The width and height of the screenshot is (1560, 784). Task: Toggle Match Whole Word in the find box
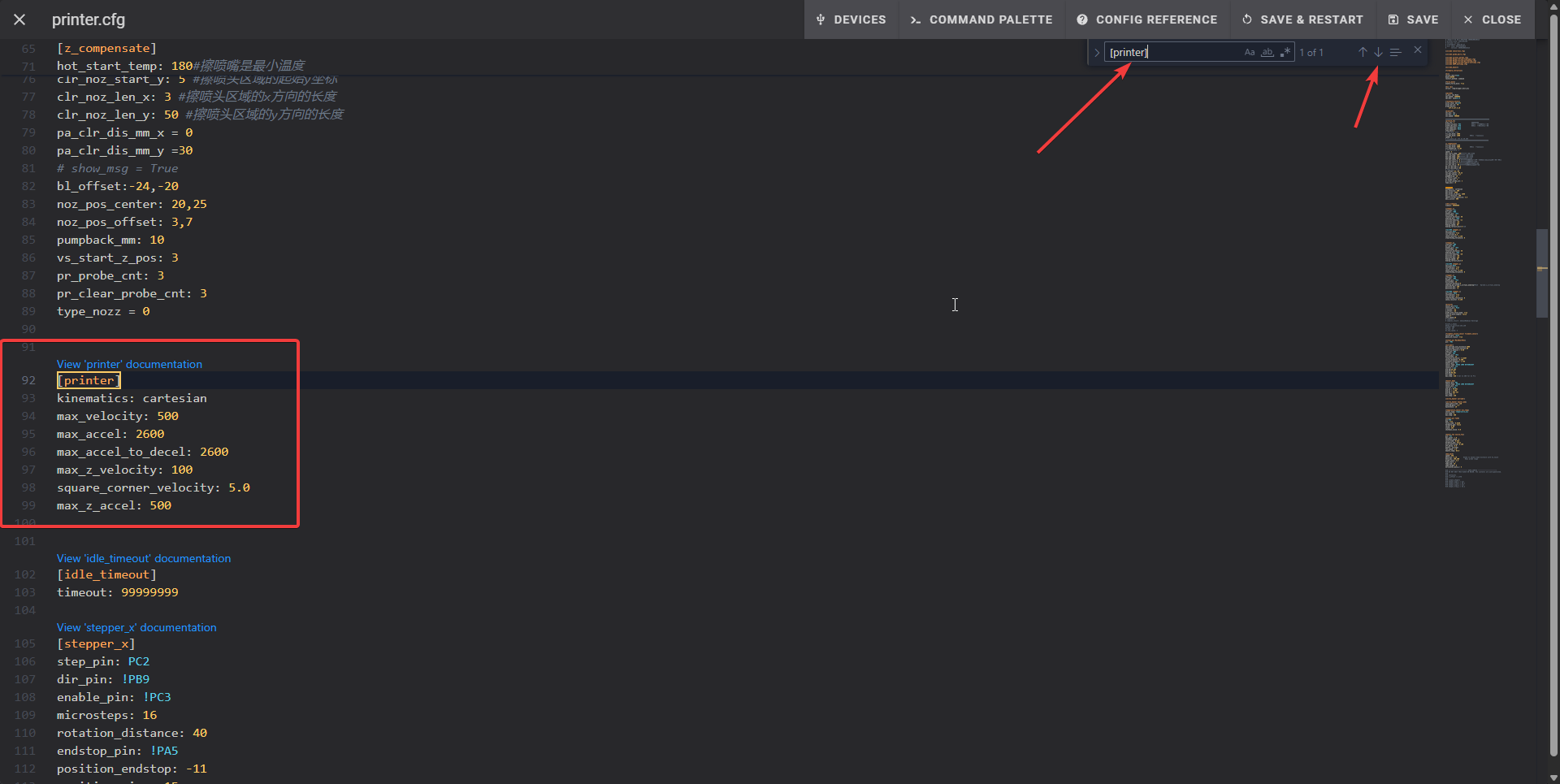tap(1267, 52)
